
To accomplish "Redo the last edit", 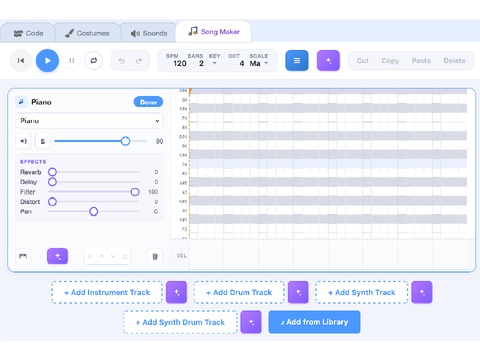I will (x=139, y=61).
